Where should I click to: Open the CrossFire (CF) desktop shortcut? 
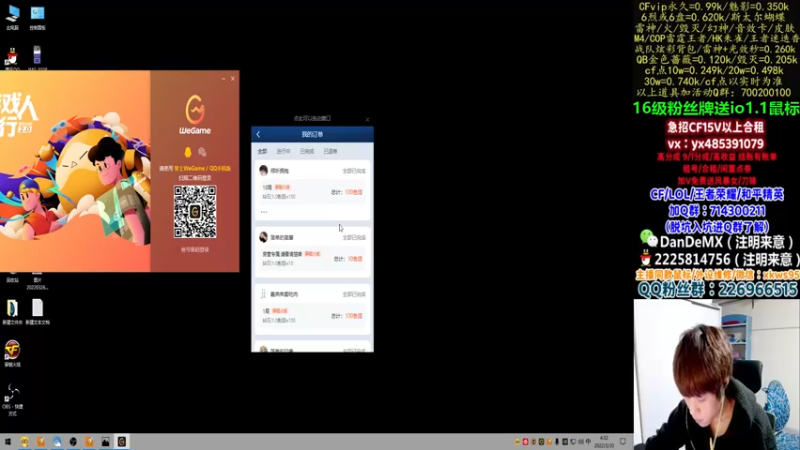(x=12, y=354)
